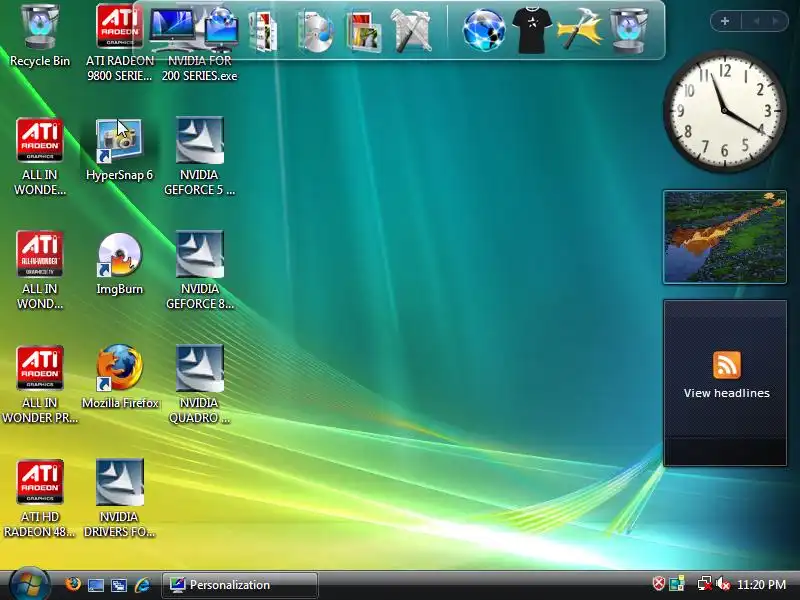Click the blue globe icon in the dock
The width and height of the screenshot is (800, 600).
coord(484,30)
